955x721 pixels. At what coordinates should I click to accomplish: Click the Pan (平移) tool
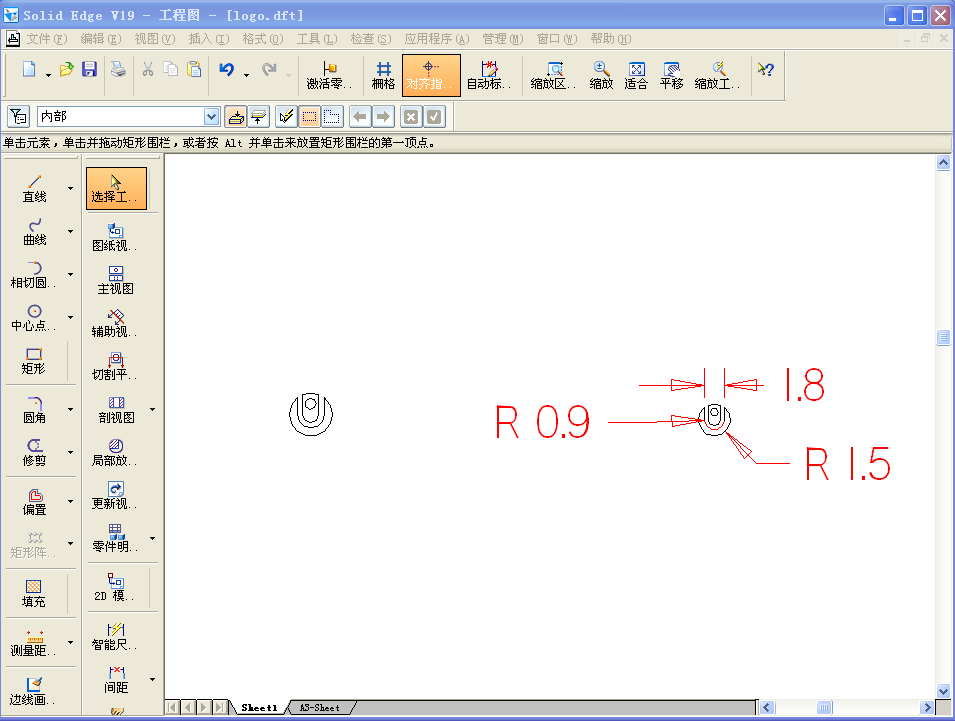(671, 76)
